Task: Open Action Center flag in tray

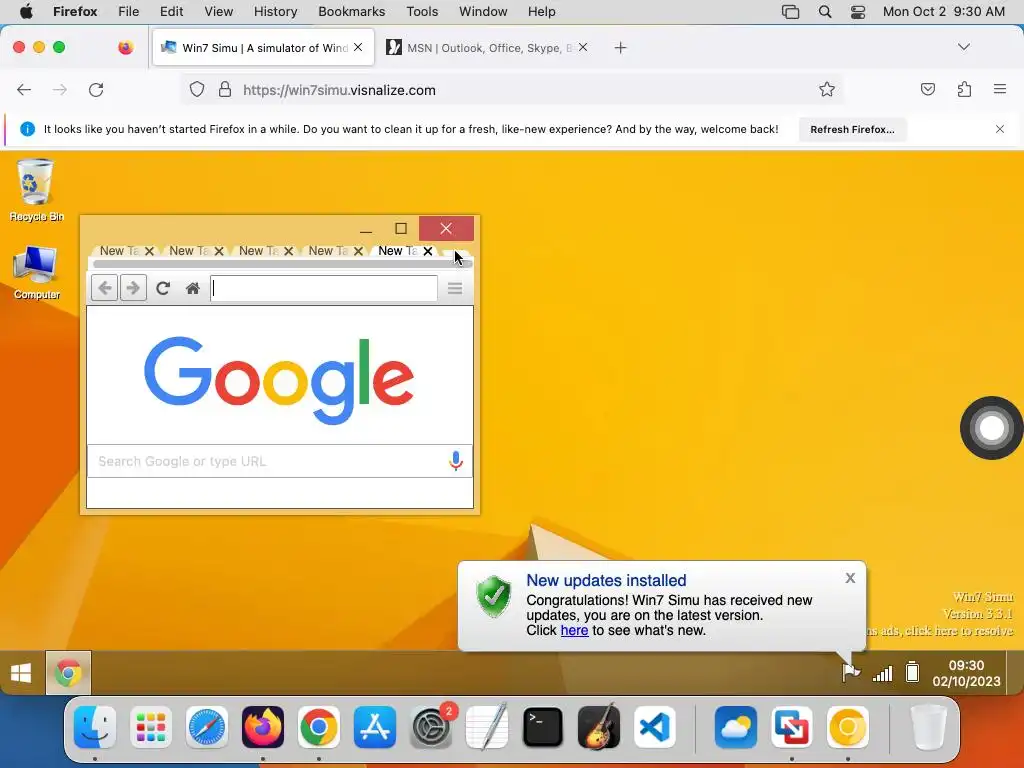Action: click(x=850, y=672)
